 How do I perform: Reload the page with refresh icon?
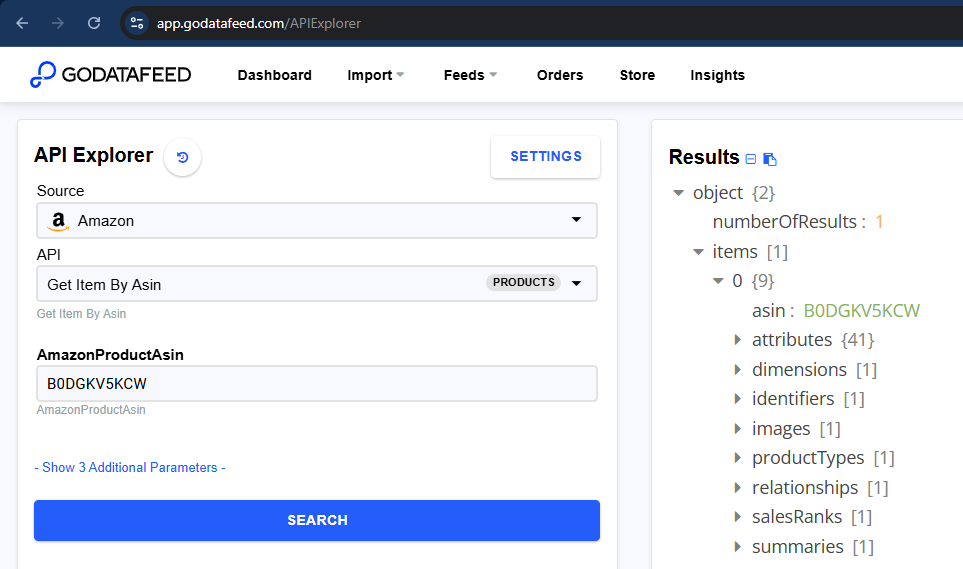94,23
